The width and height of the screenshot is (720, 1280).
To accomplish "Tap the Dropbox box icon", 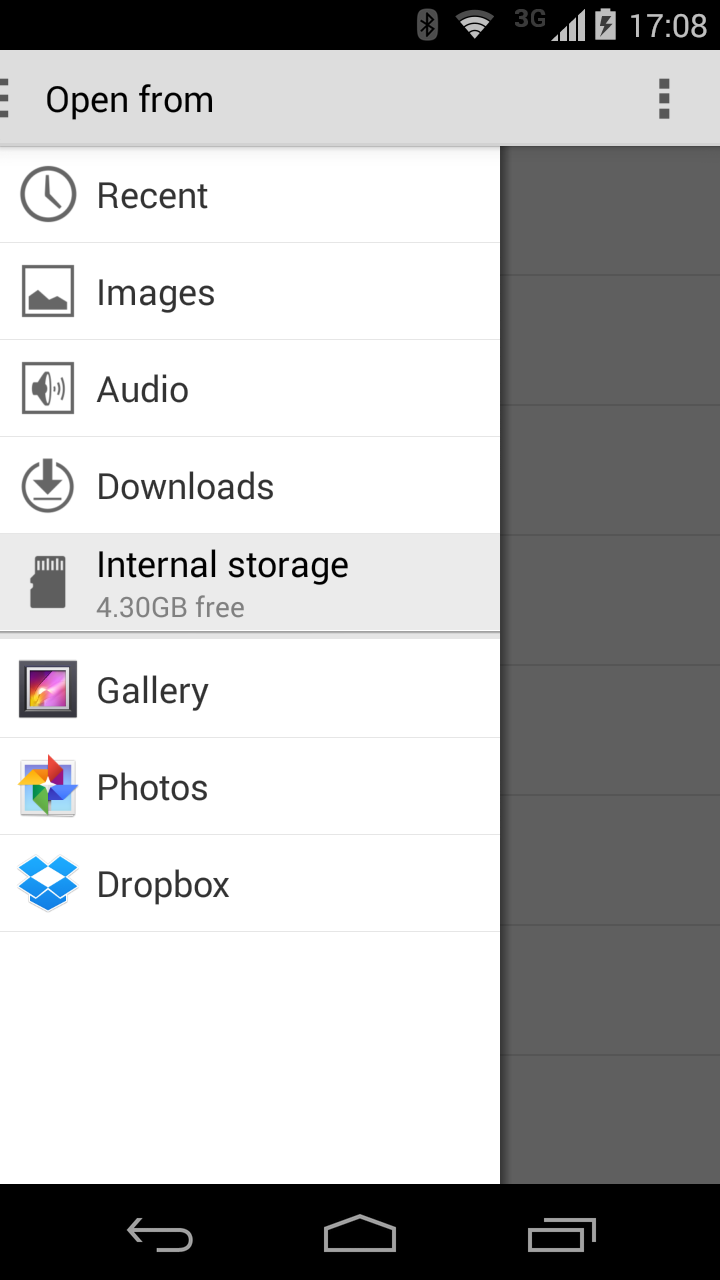I will pos(48,883).
